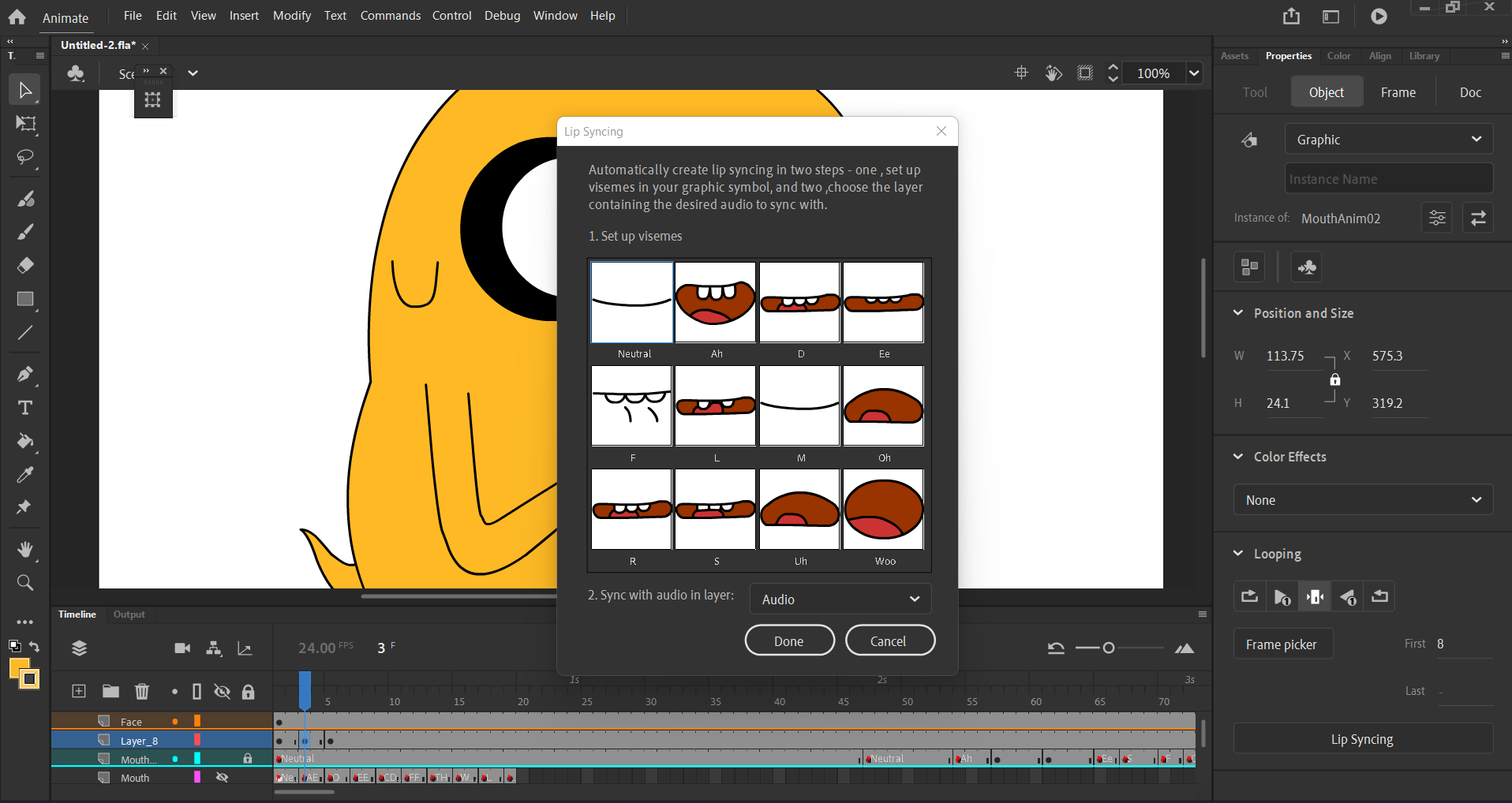Show the hidden Mouth layer
Image resolution: width=1512 pixels, height=803 pixels.
point(223,778)
